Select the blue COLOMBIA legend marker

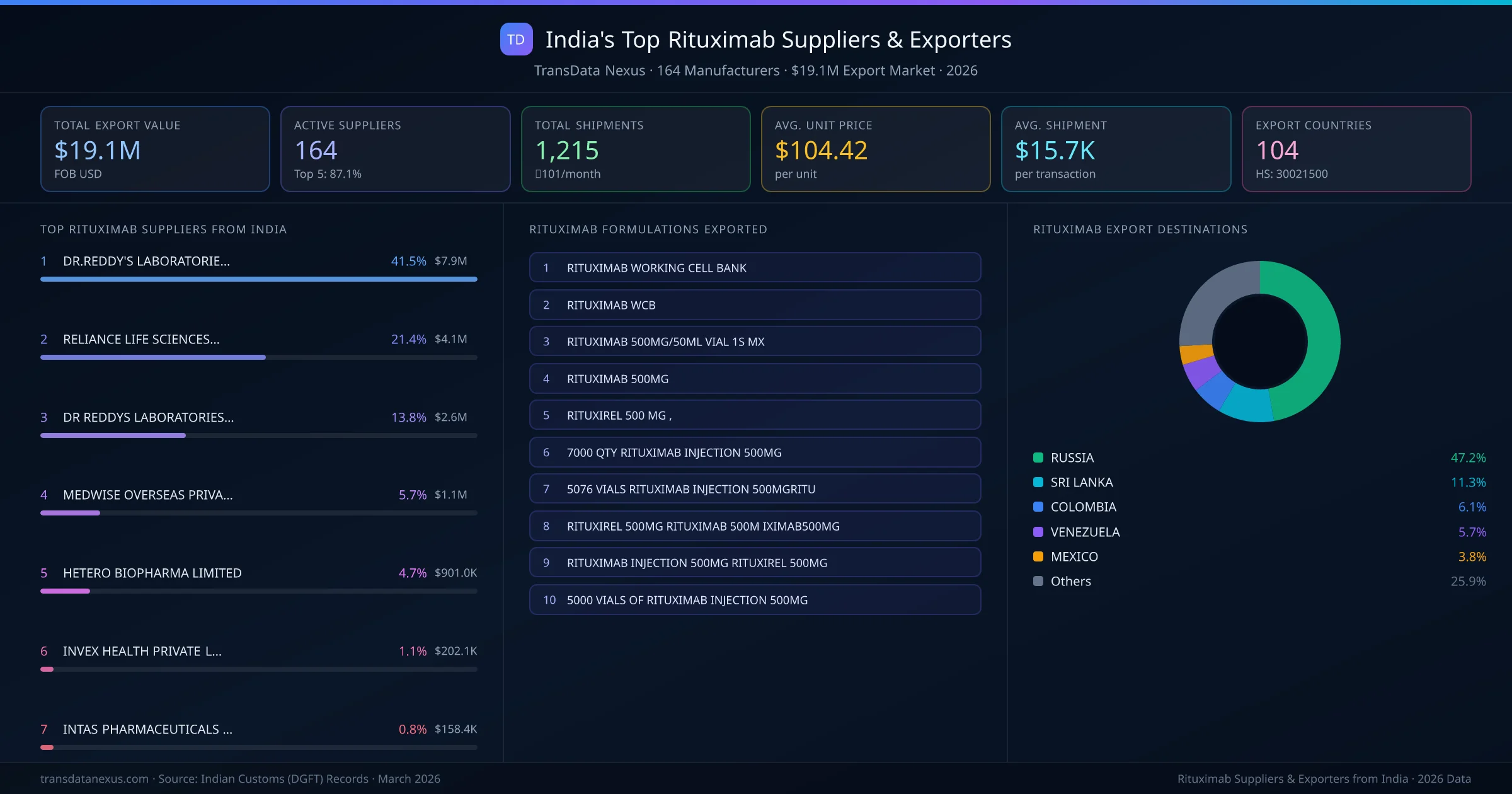[1038, 507]
